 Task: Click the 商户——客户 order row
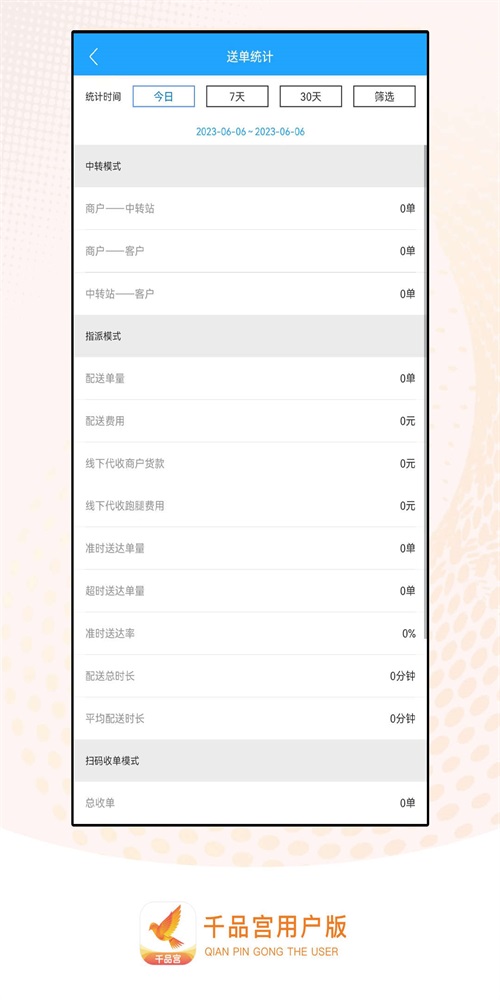point(250,251)
